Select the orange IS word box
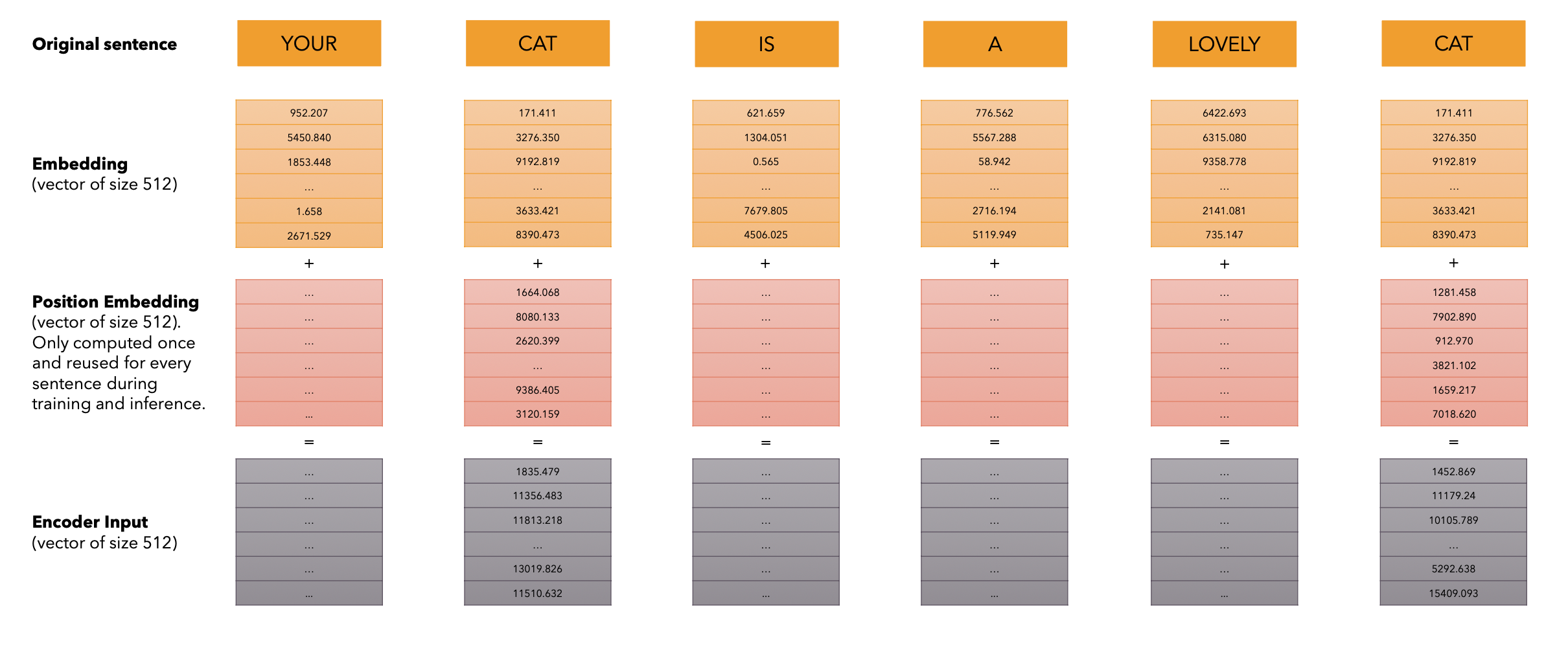This screenshot has width=1568, height=652. pos(767,44)
